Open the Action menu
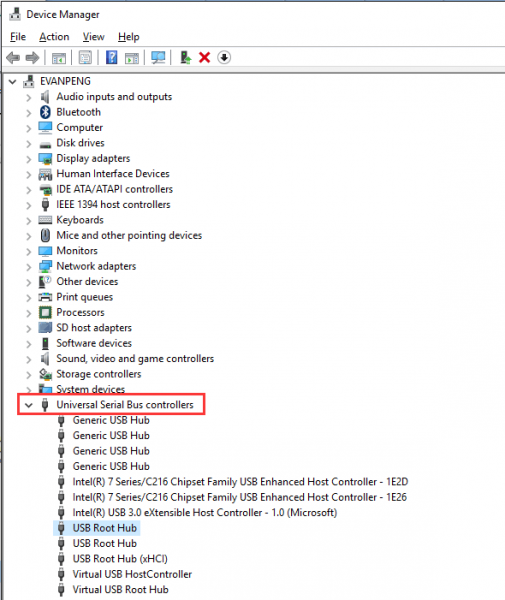The width and height of the screenshot is (505, 600). (x=54, y=37)
